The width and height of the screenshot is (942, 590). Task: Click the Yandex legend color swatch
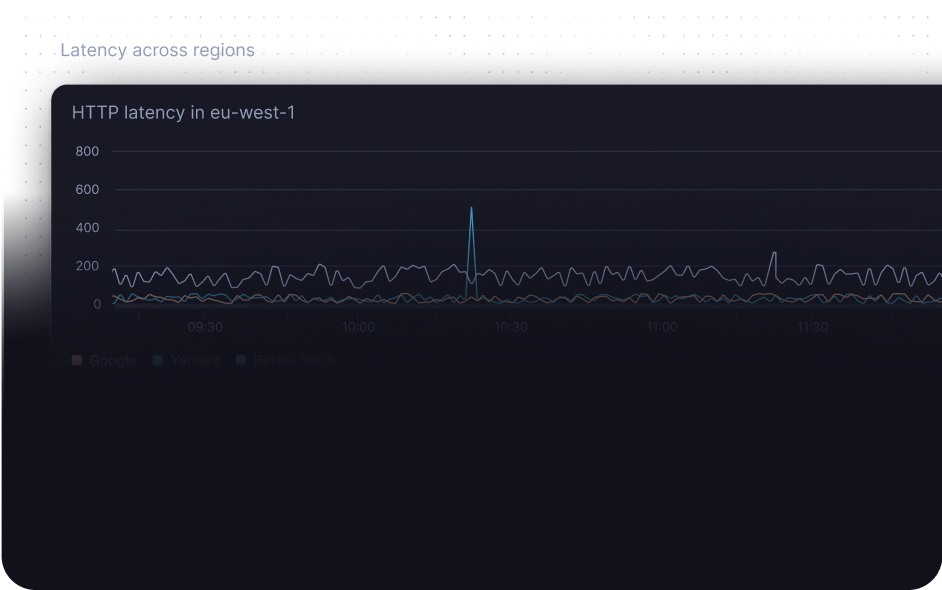pos(158,360)
